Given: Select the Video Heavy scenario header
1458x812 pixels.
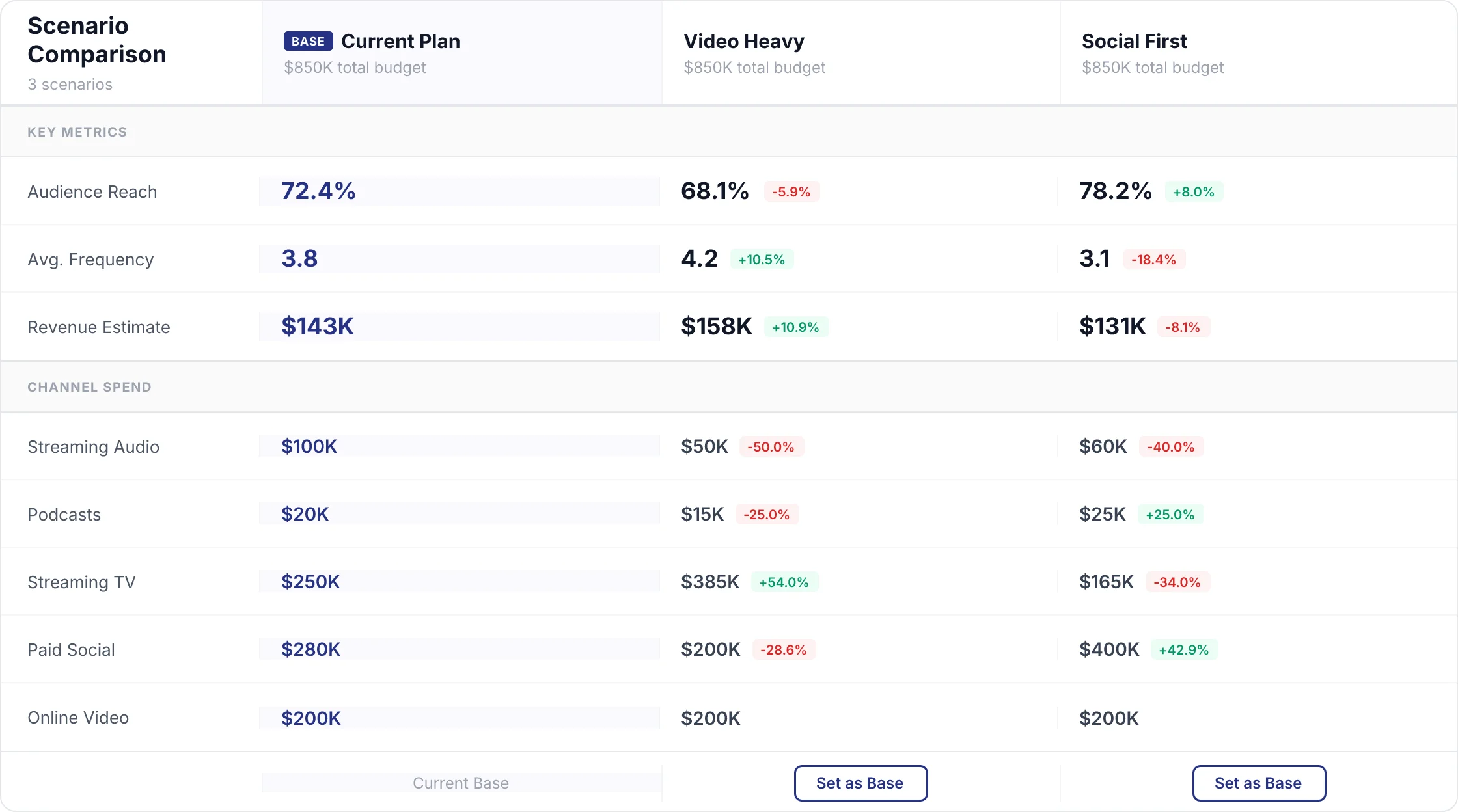Looking at the screenshot, I should 743,42.
